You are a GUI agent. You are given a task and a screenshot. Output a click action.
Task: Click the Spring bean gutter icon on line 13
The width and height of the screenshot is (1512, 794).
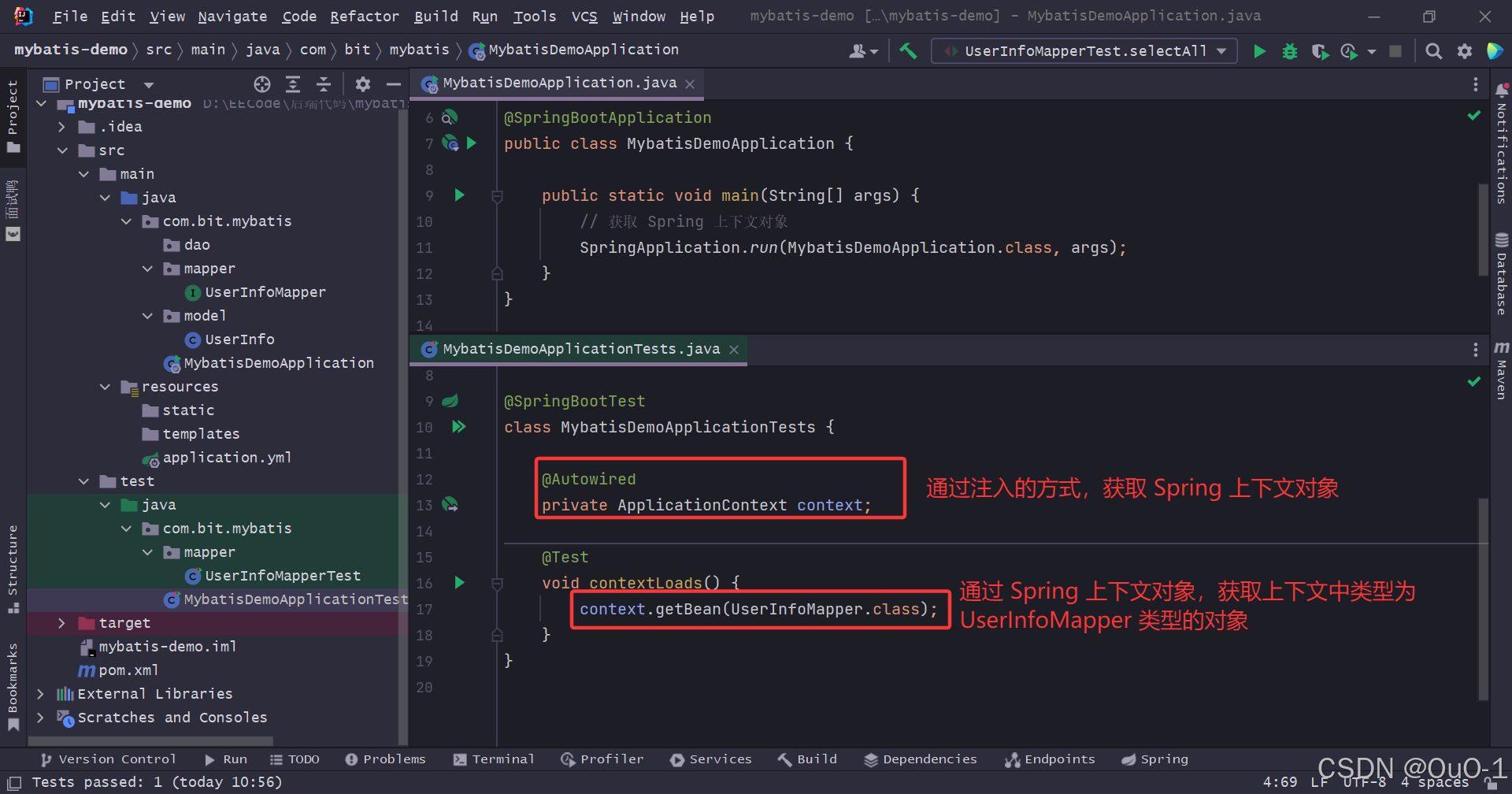click(450, 505)
